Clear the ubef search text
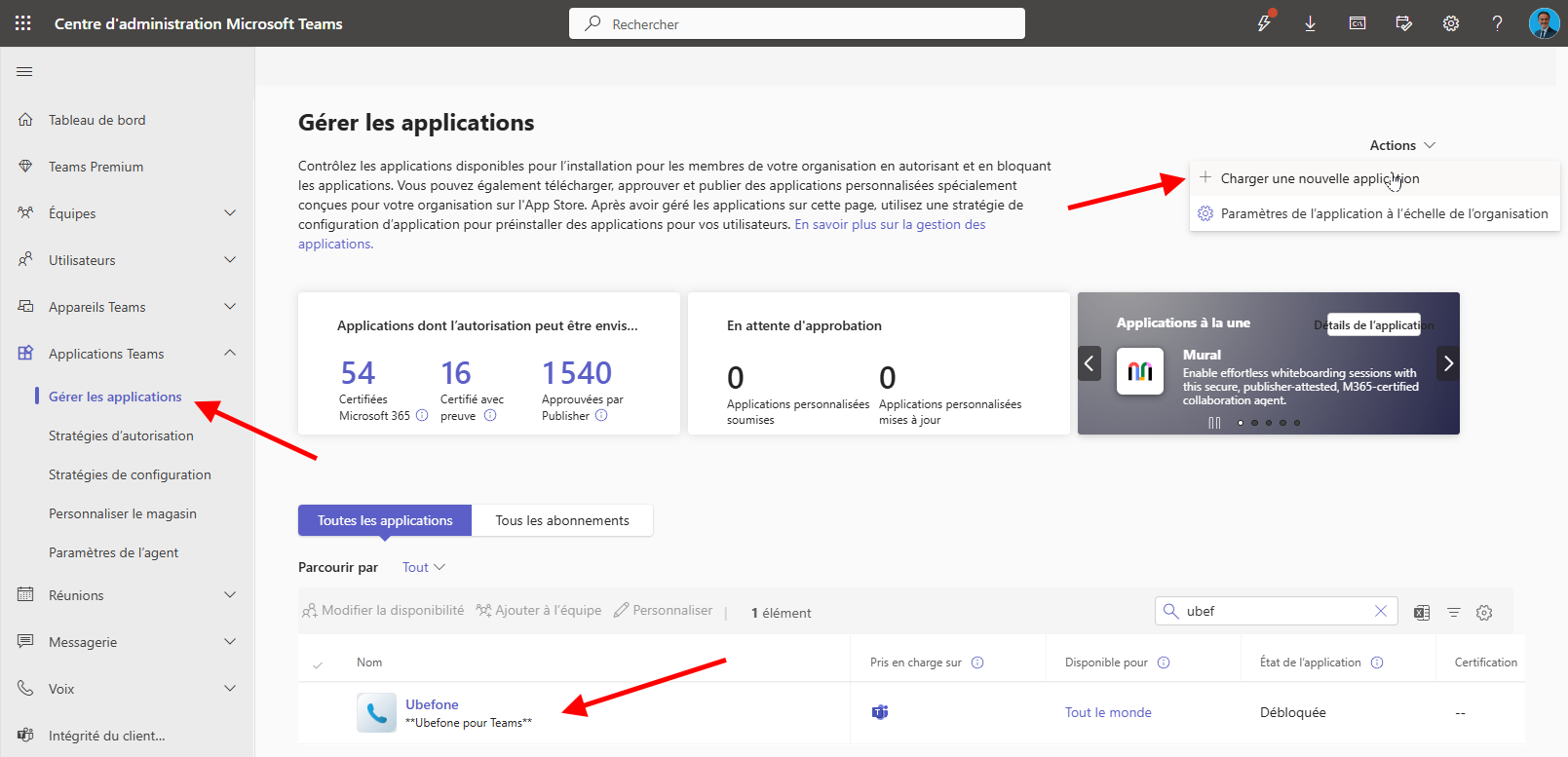The height and width of the screenshot is (757, 1568). (x=1381, y=611)
